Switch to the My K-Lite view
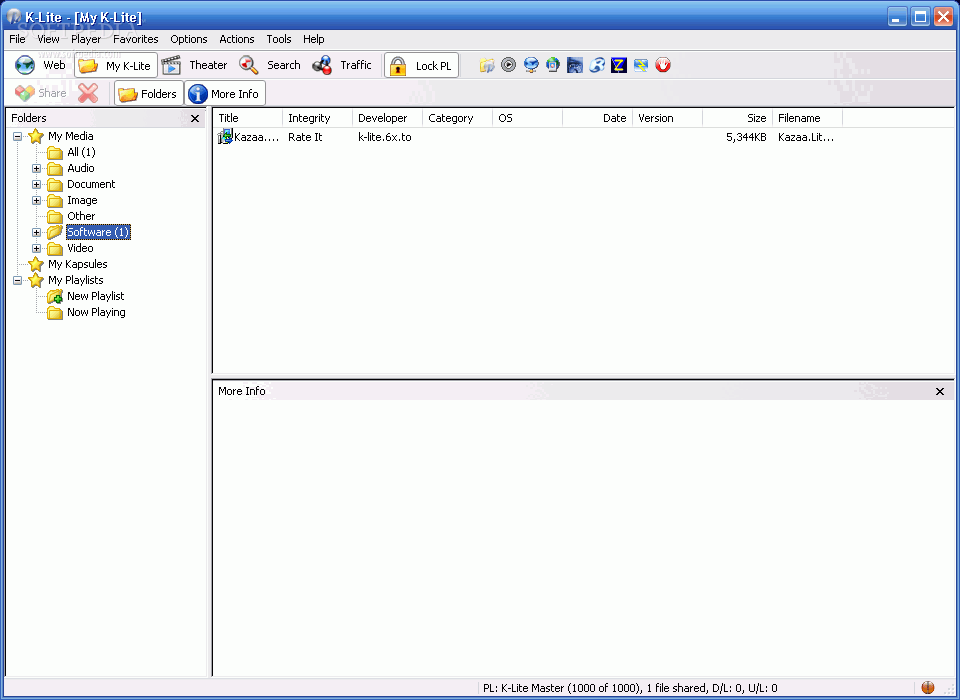 point(116,66)
